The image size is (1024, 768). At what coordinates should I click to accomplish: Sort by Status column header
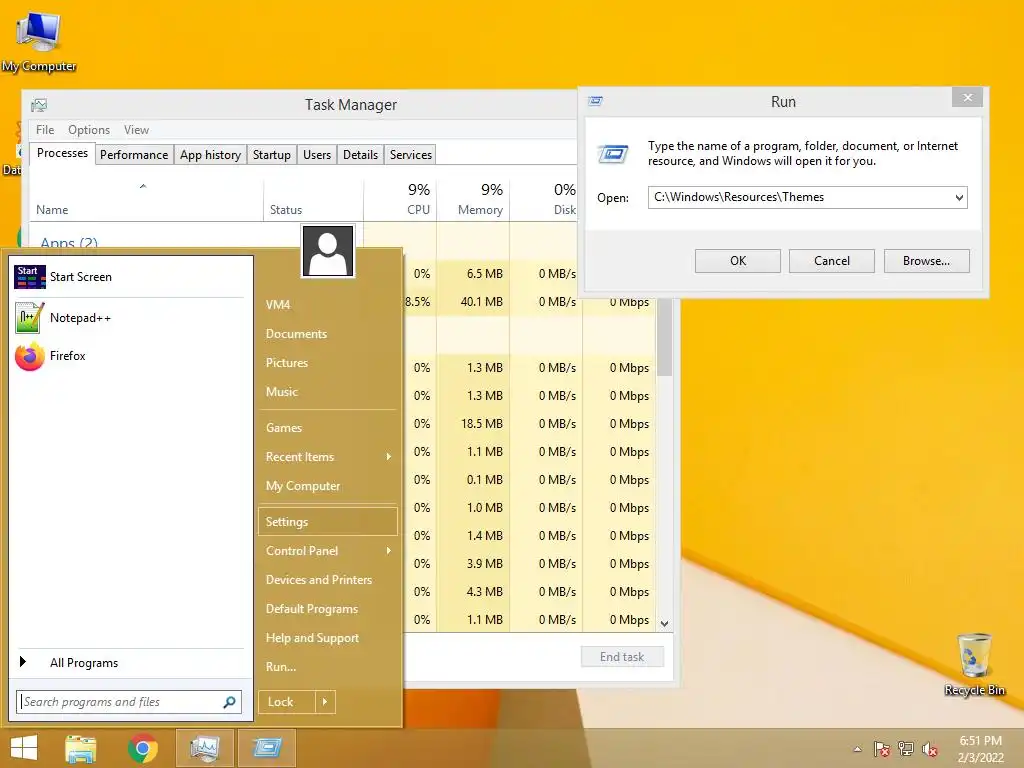pyautogui.click(x=313, y=199)
